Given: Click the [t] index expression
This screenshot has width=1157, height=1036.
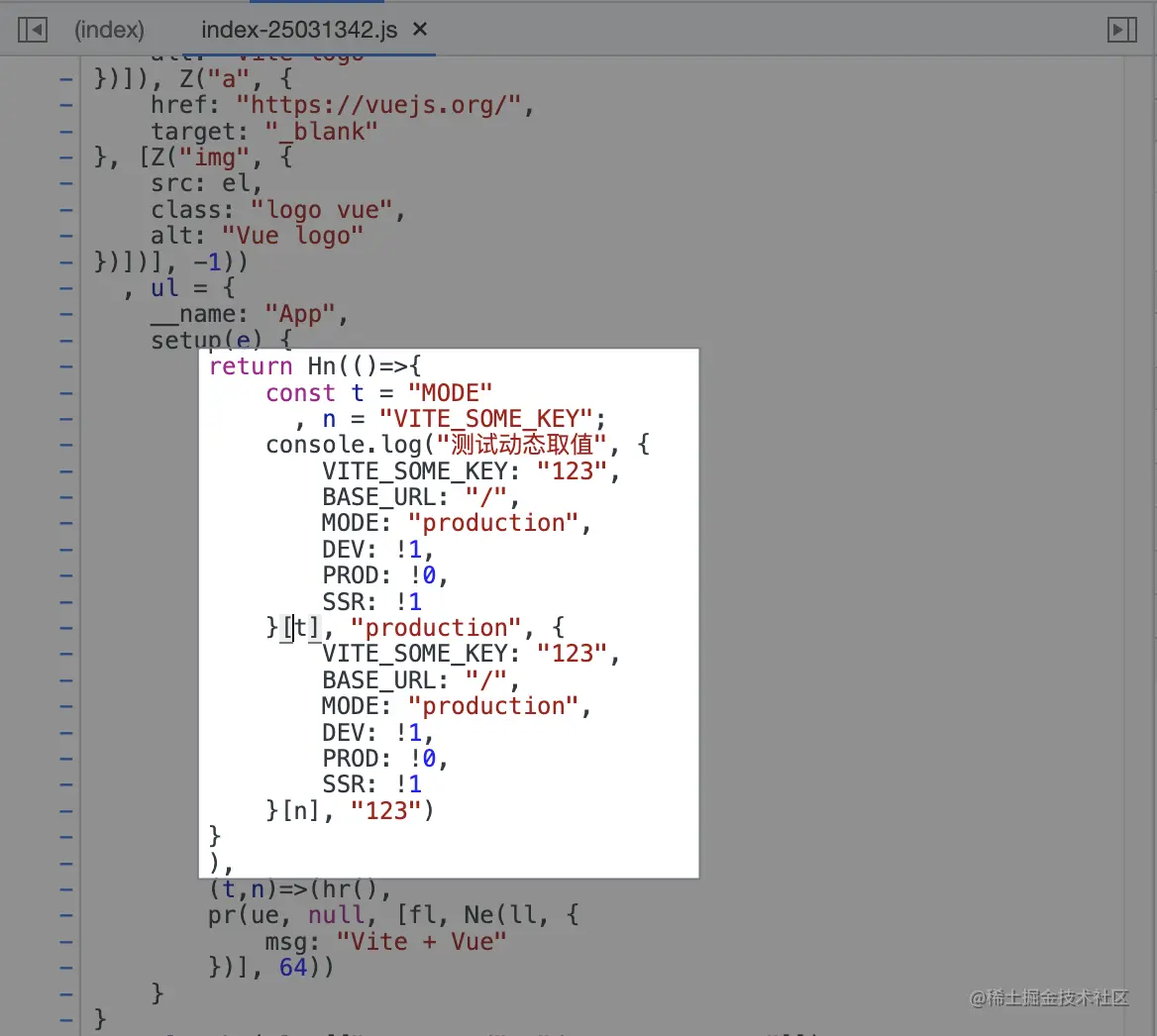Looking at the screenshot, I should pyautogui.click(x=301, y=627).
